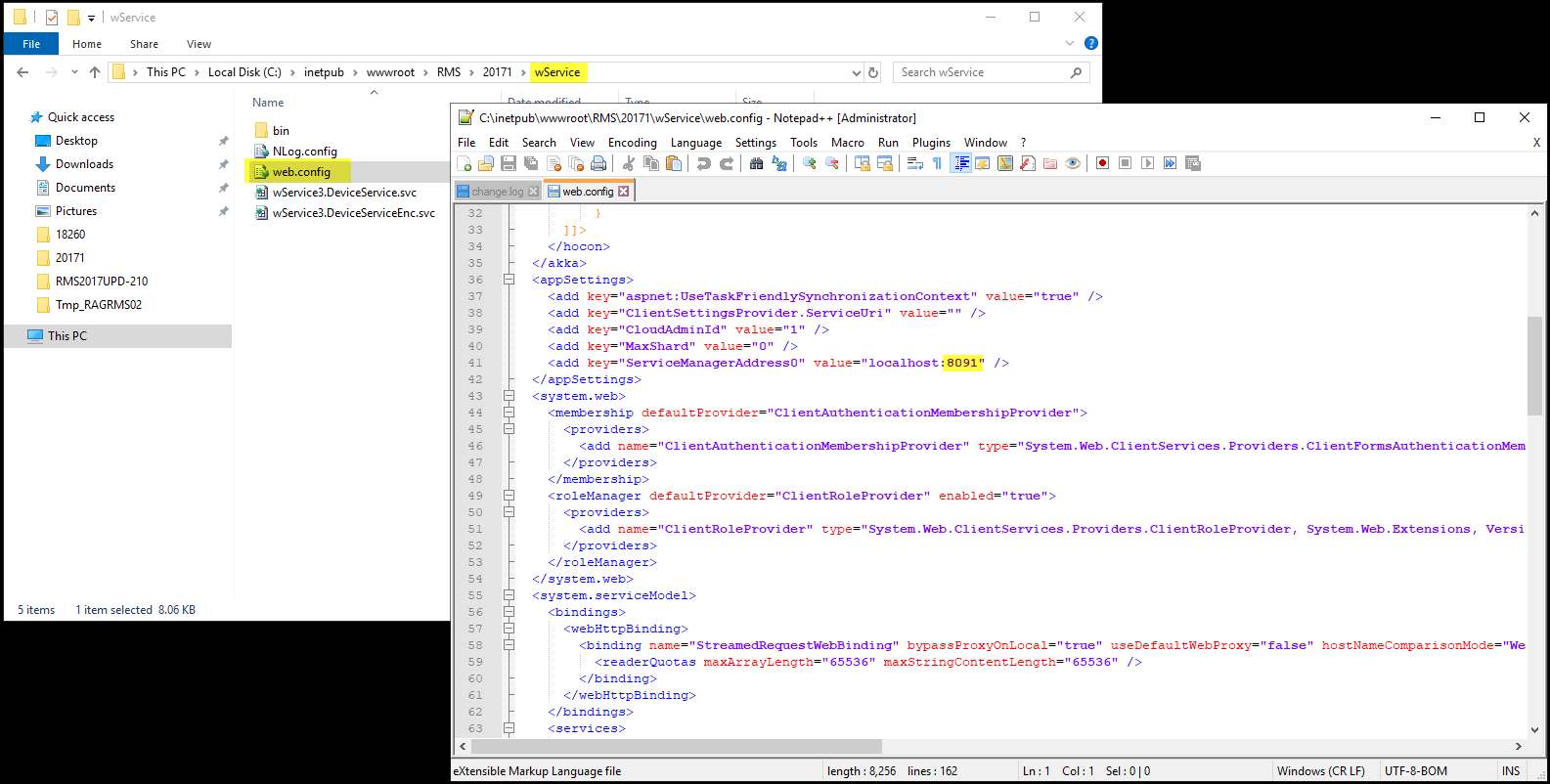Screen dimensions: 1550x784
Task: Toggle INS mode in the status bar
Action: tap(1511, 771)
